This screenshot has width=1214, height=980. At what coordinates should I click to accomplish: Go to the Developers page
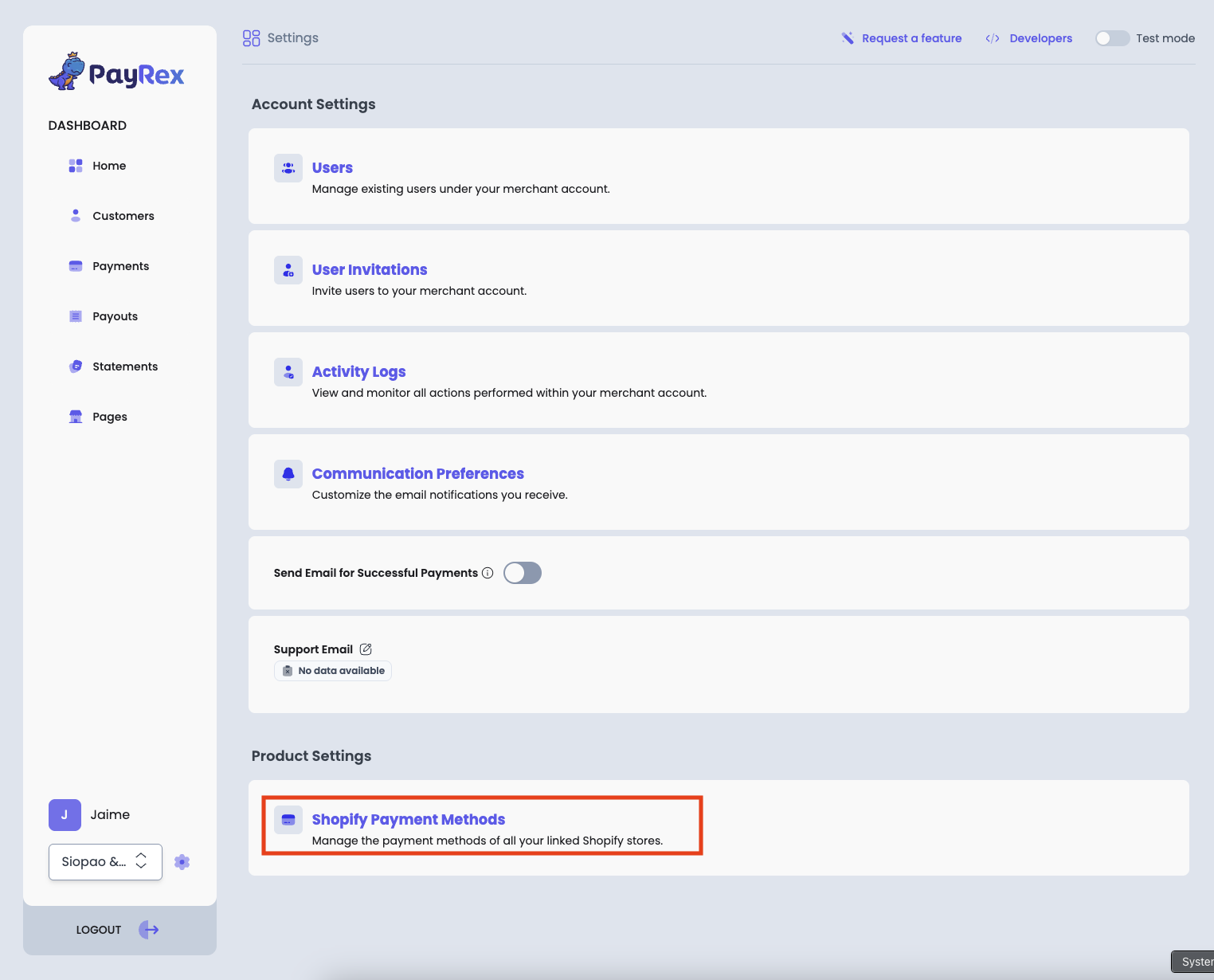(1040, 37)
